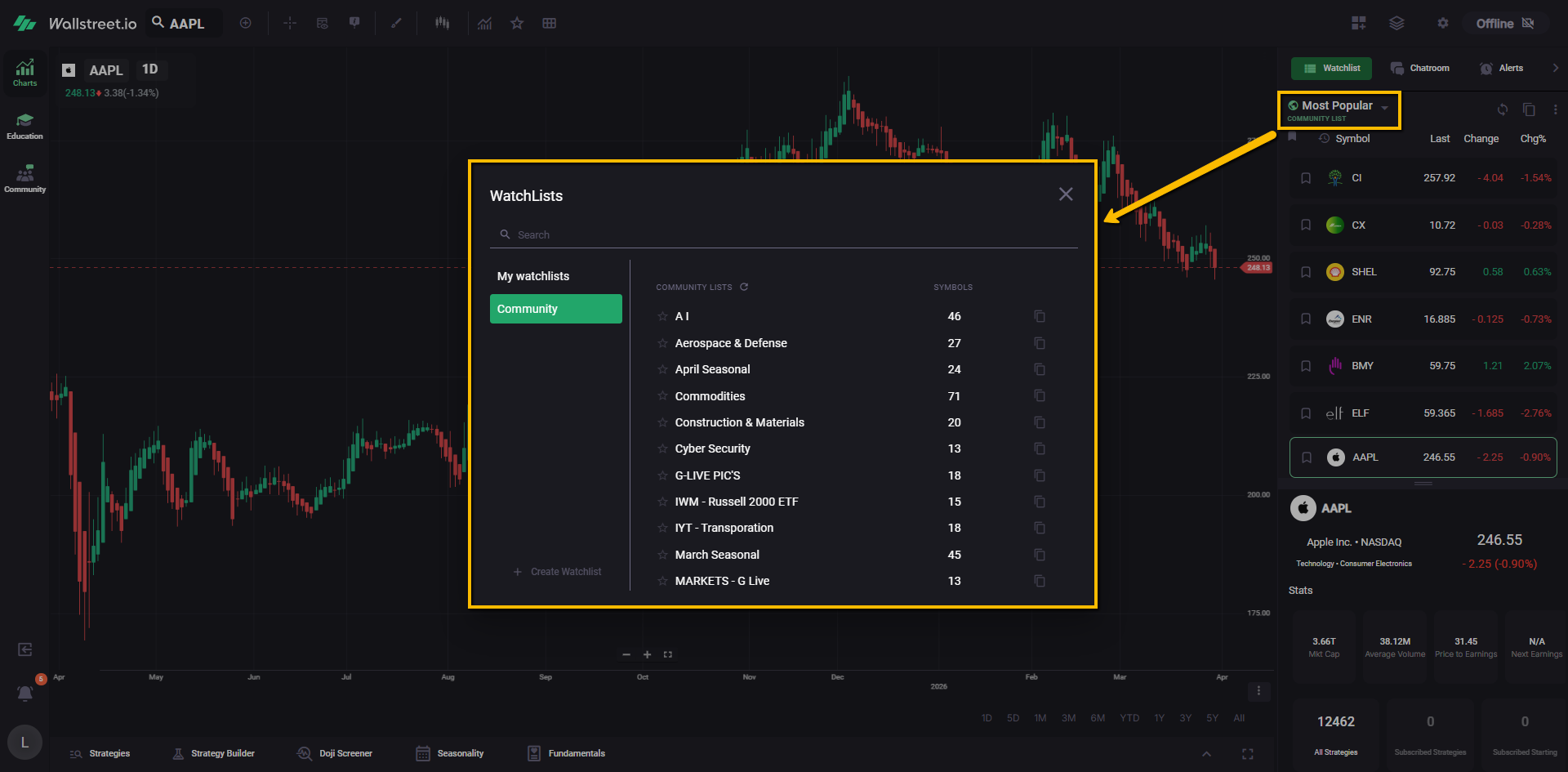
Task: Switch to the Chatroom tab
Action: coord(1420,68)
